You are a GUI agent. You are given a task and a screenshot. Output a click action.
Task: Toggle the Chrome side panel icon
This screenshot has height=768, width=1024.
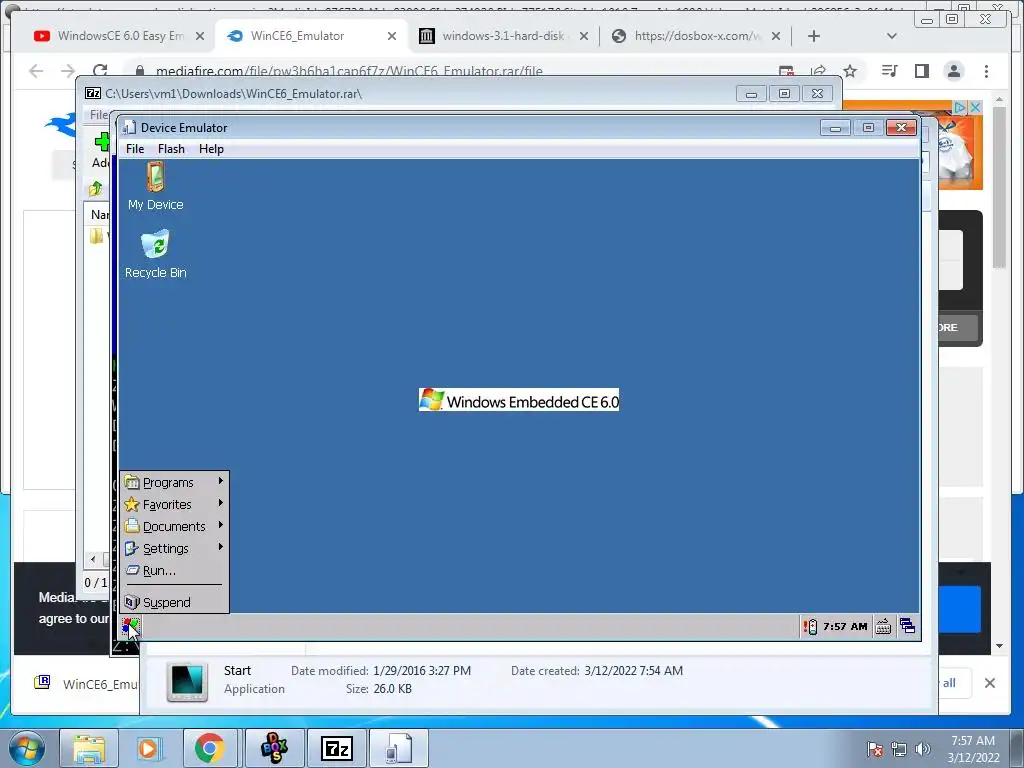coord(921,71)
